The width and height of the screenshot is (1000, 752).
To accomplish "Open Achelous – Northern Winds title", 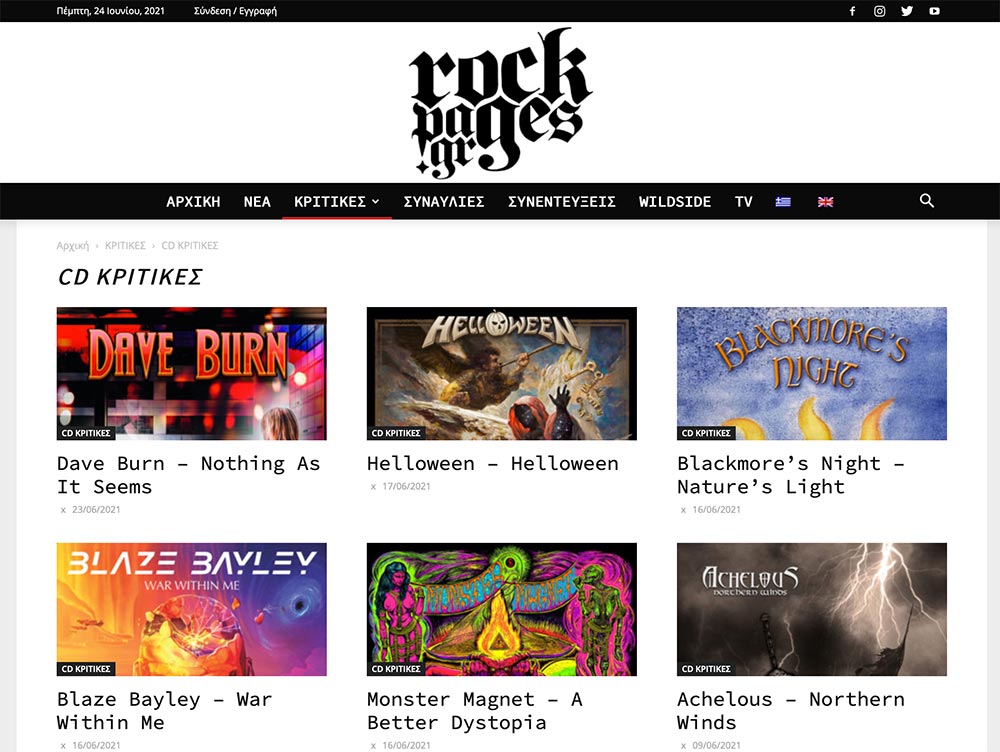I will click(x=791, y=711).
